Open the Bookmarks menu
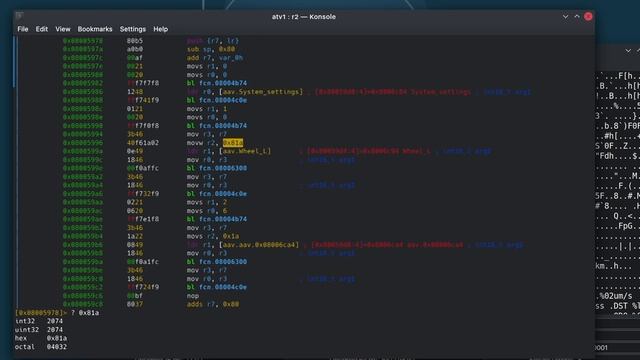This screenshot has width=640, height=360. tap(95, 29)
